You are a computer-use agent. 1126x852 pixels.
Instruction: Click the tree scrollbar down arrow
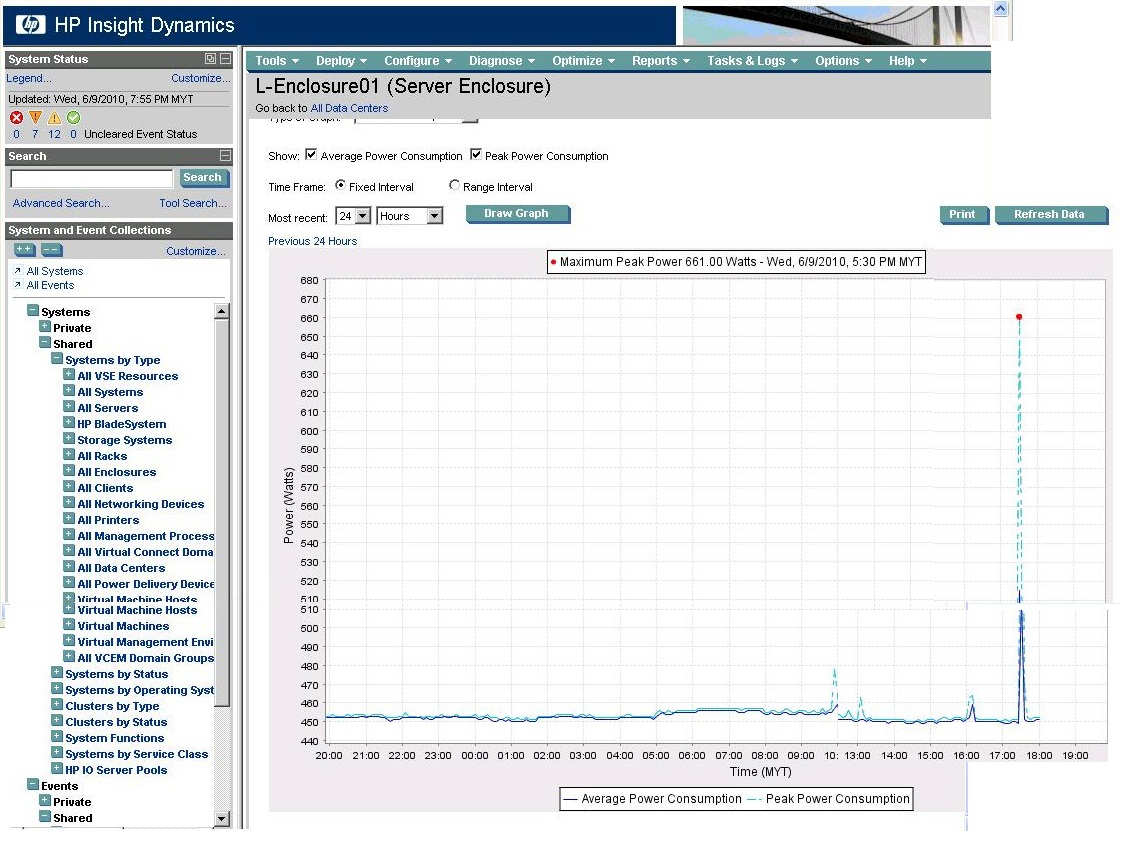(x=222, y=819)
